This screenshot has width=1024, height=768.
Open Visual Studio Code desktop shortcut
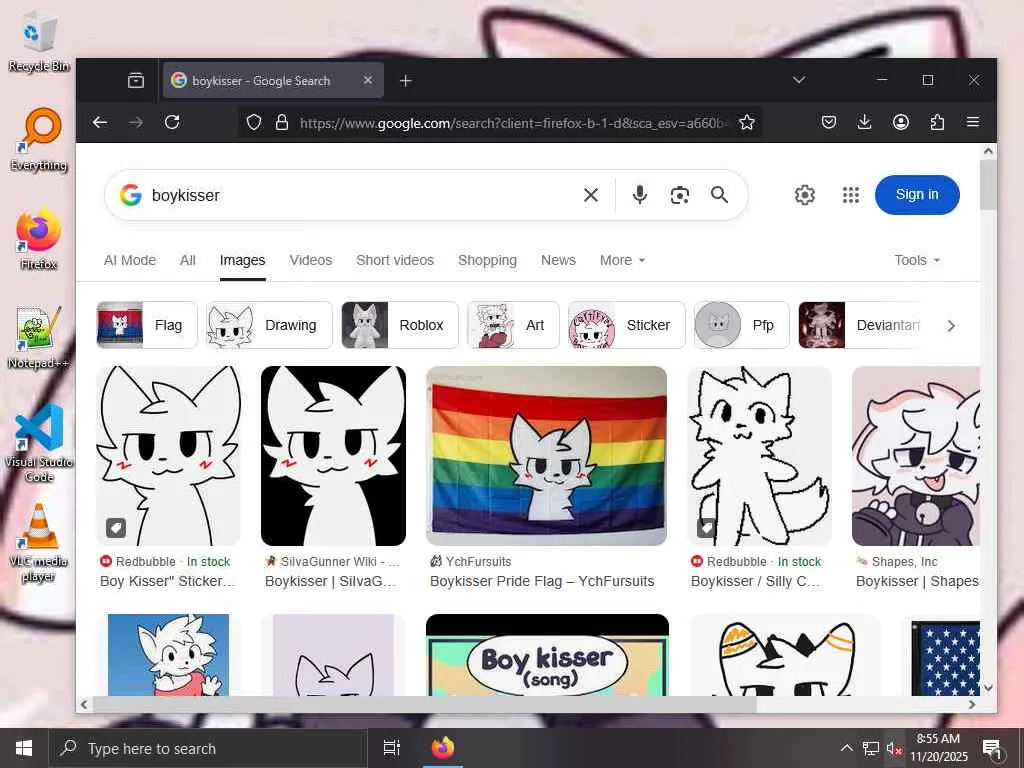[x=39, y=444]
